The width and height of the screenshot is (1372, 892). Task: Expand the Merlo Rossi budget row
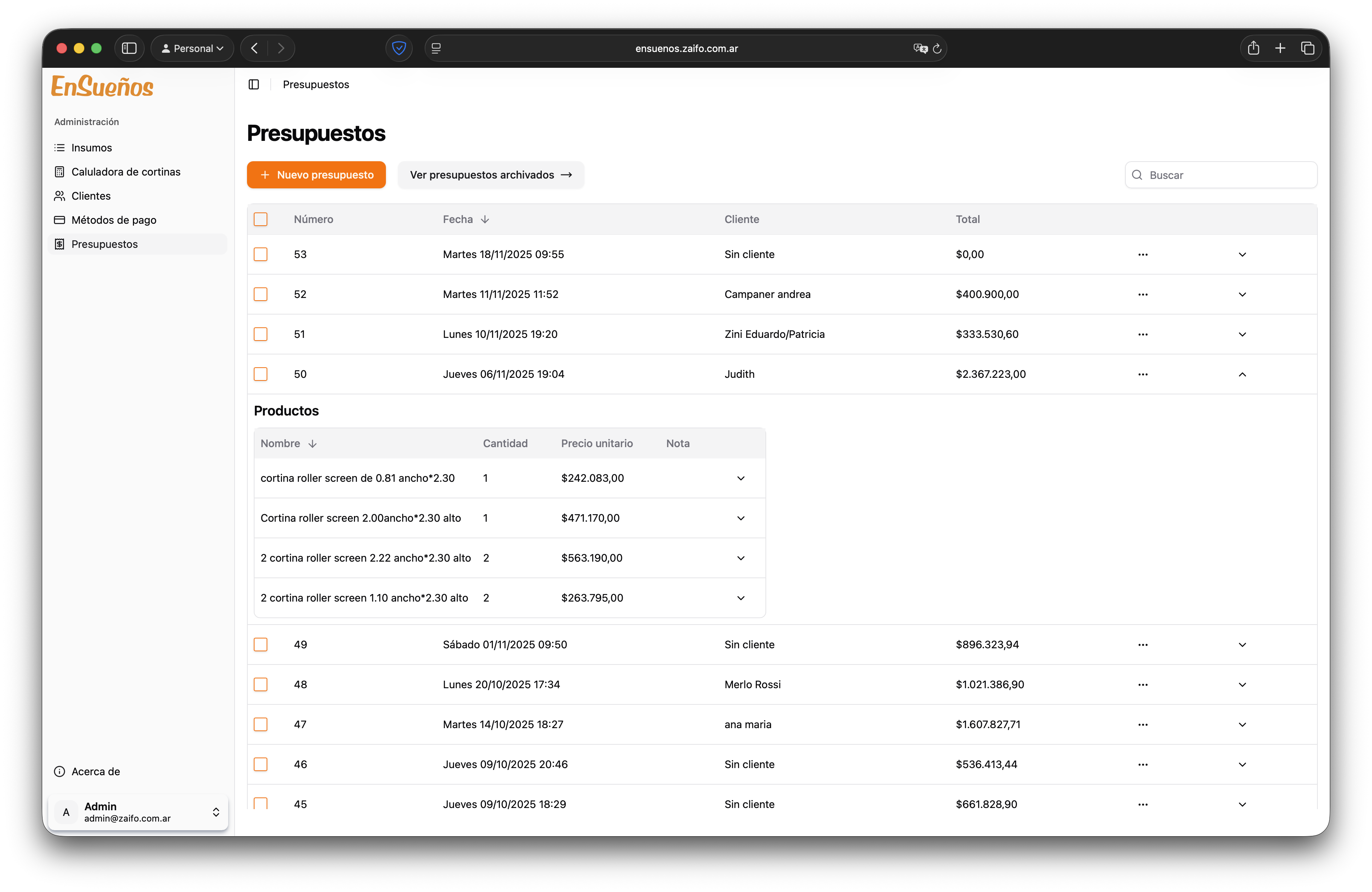(x=1242, y=684)
